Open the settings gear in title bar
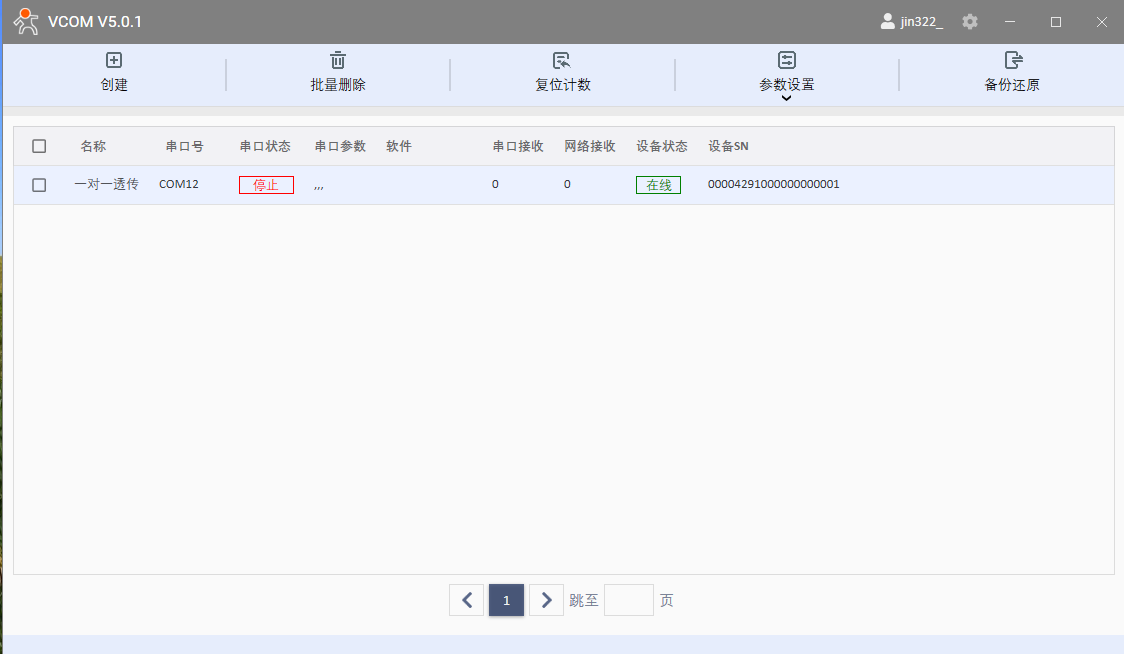 pyautogui.click(x=970, y=22)
